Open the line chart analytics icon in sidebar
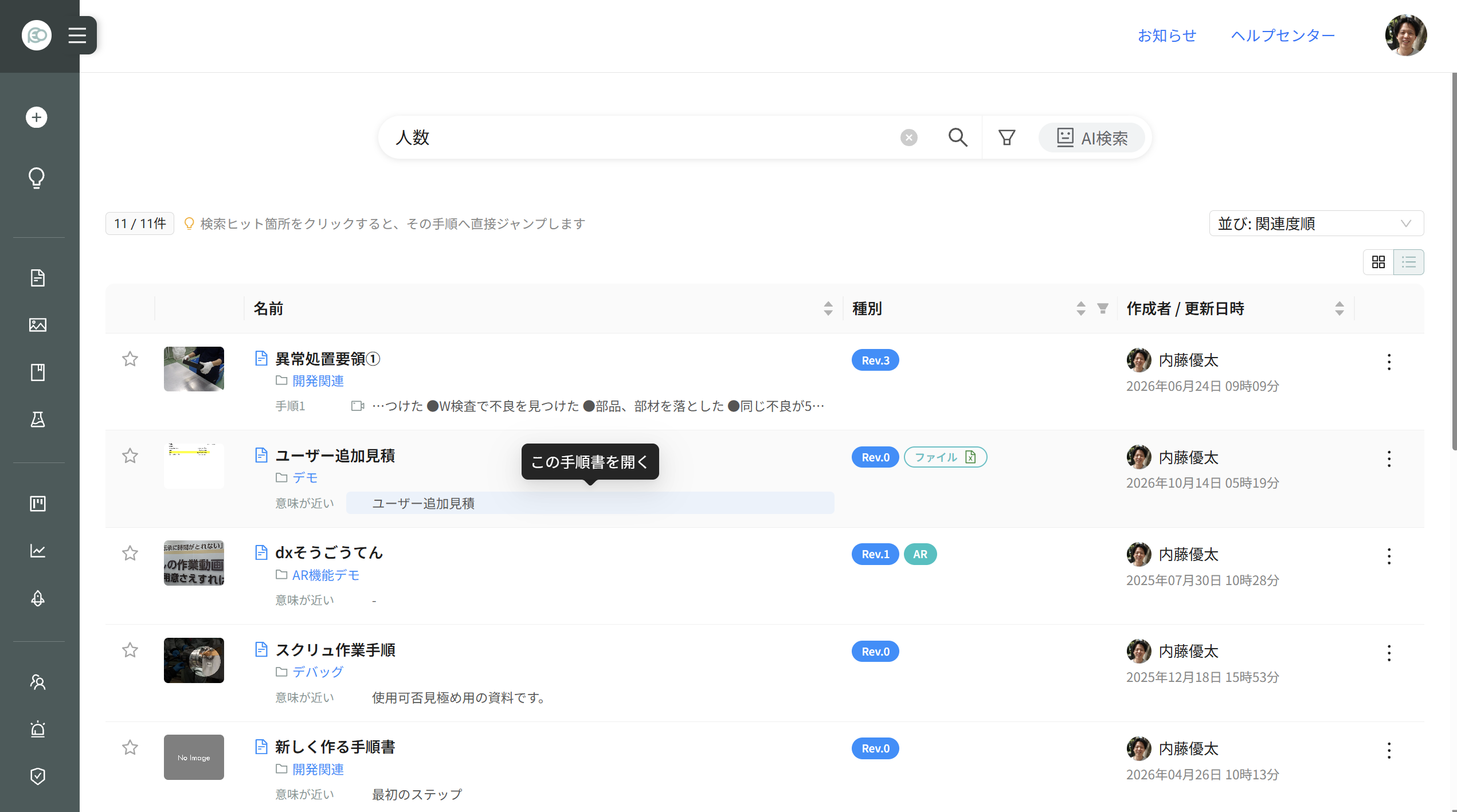Image resolution: width=1457 pixels, height=812 pixels. (38, 551)
